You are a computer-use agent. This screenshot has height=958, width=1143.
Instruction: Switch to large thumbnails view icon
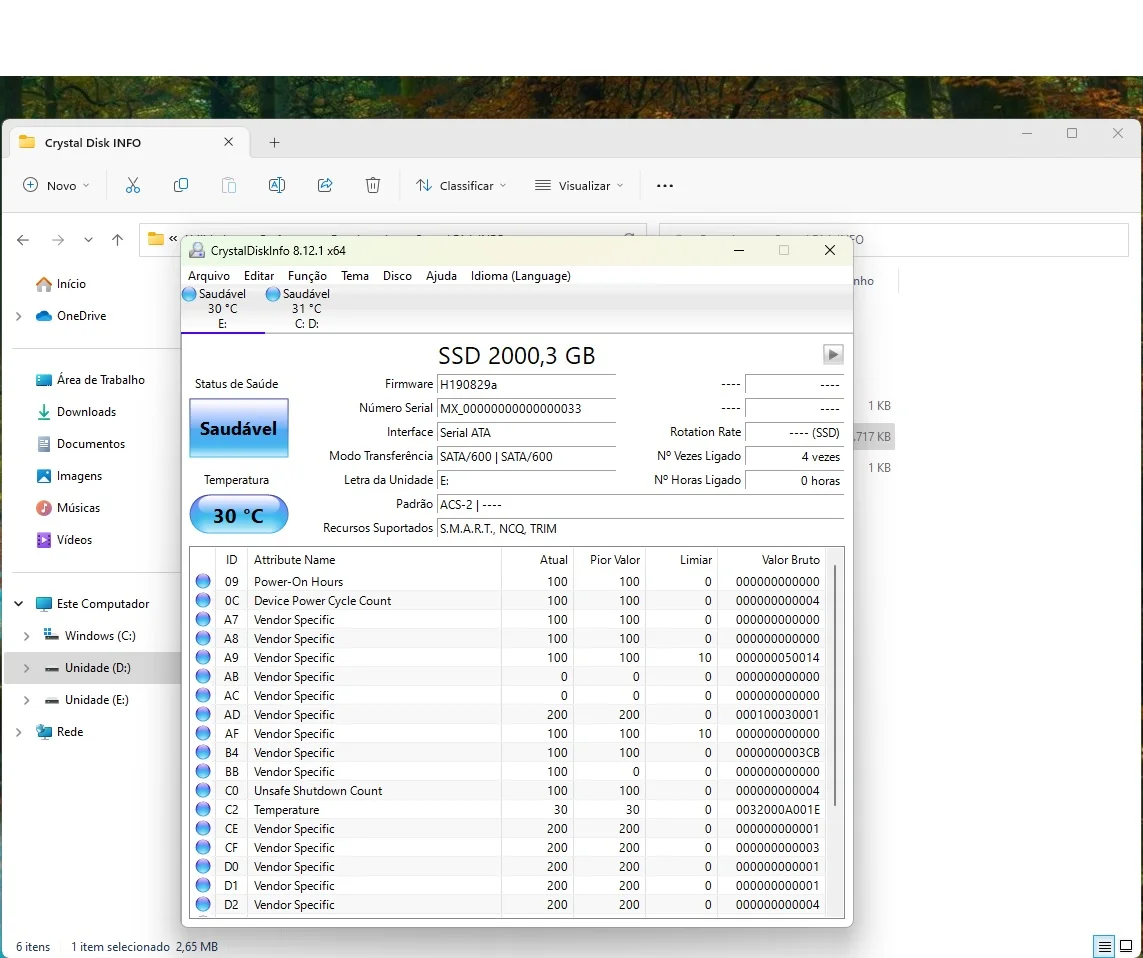(1126, 946)
